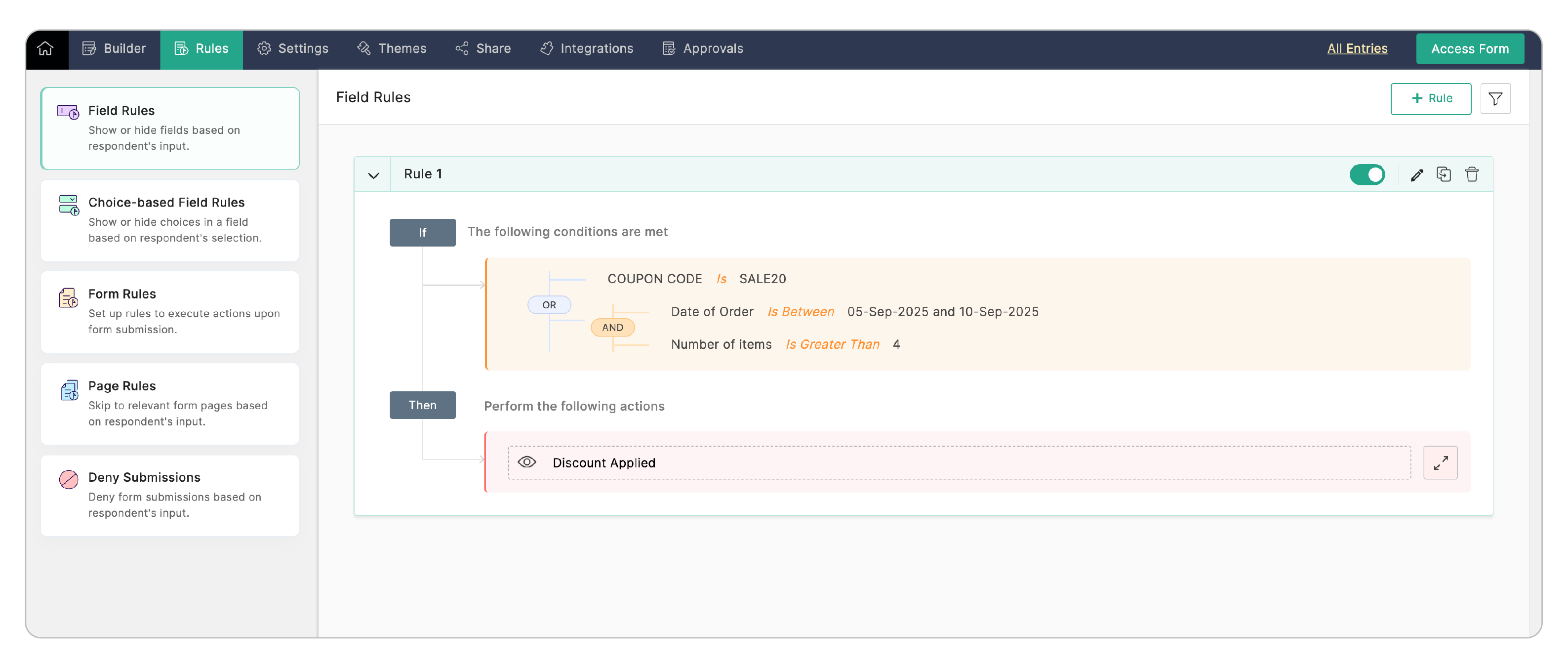Viewport: 1568px width, 668px height.
Task: Disable the Rule 1 toggle switch
Action: (1367, 175)
